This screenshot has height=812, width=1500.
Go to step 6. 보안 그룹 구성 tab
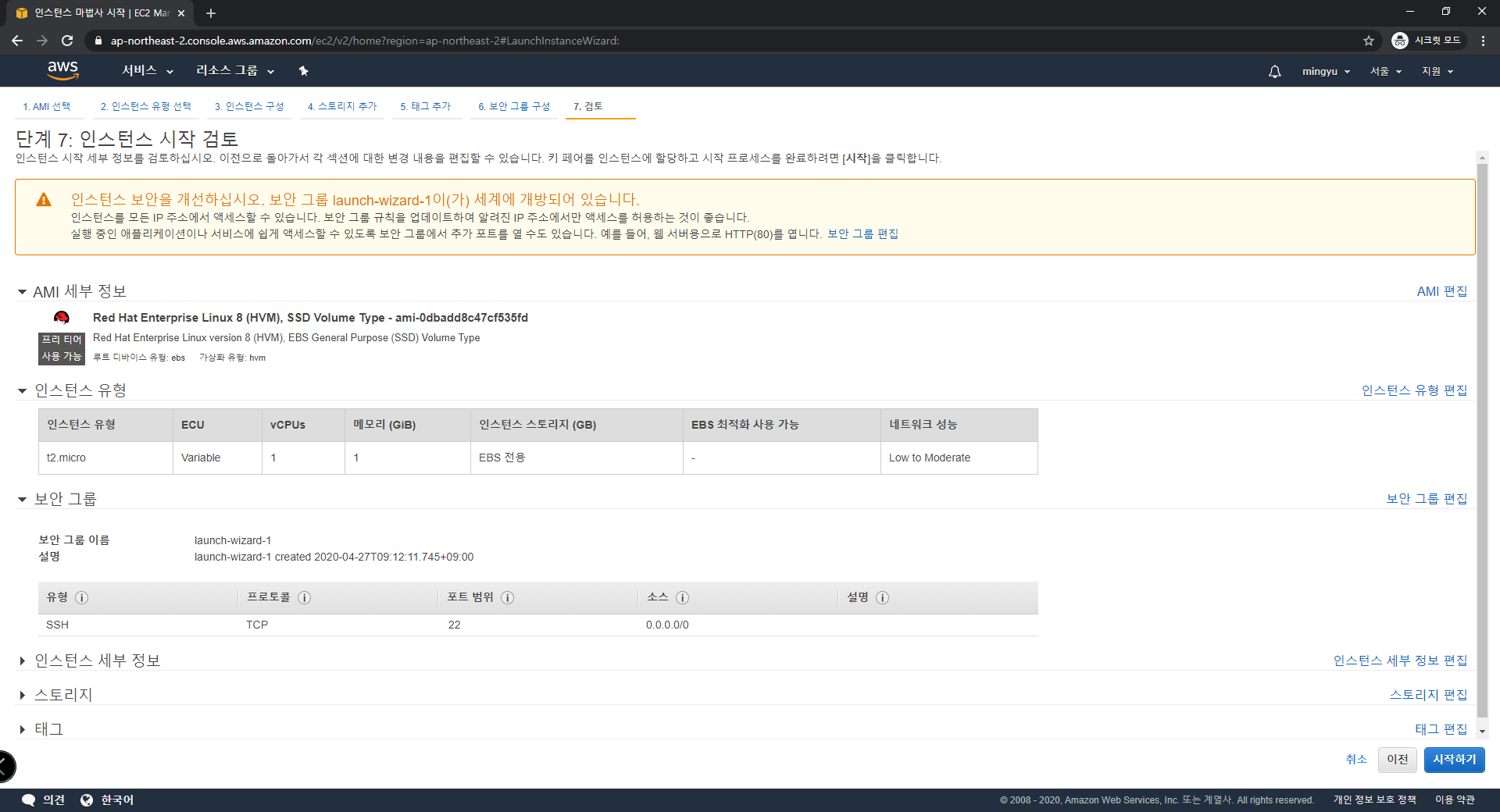pyautogui.click(x=514, y=107)
